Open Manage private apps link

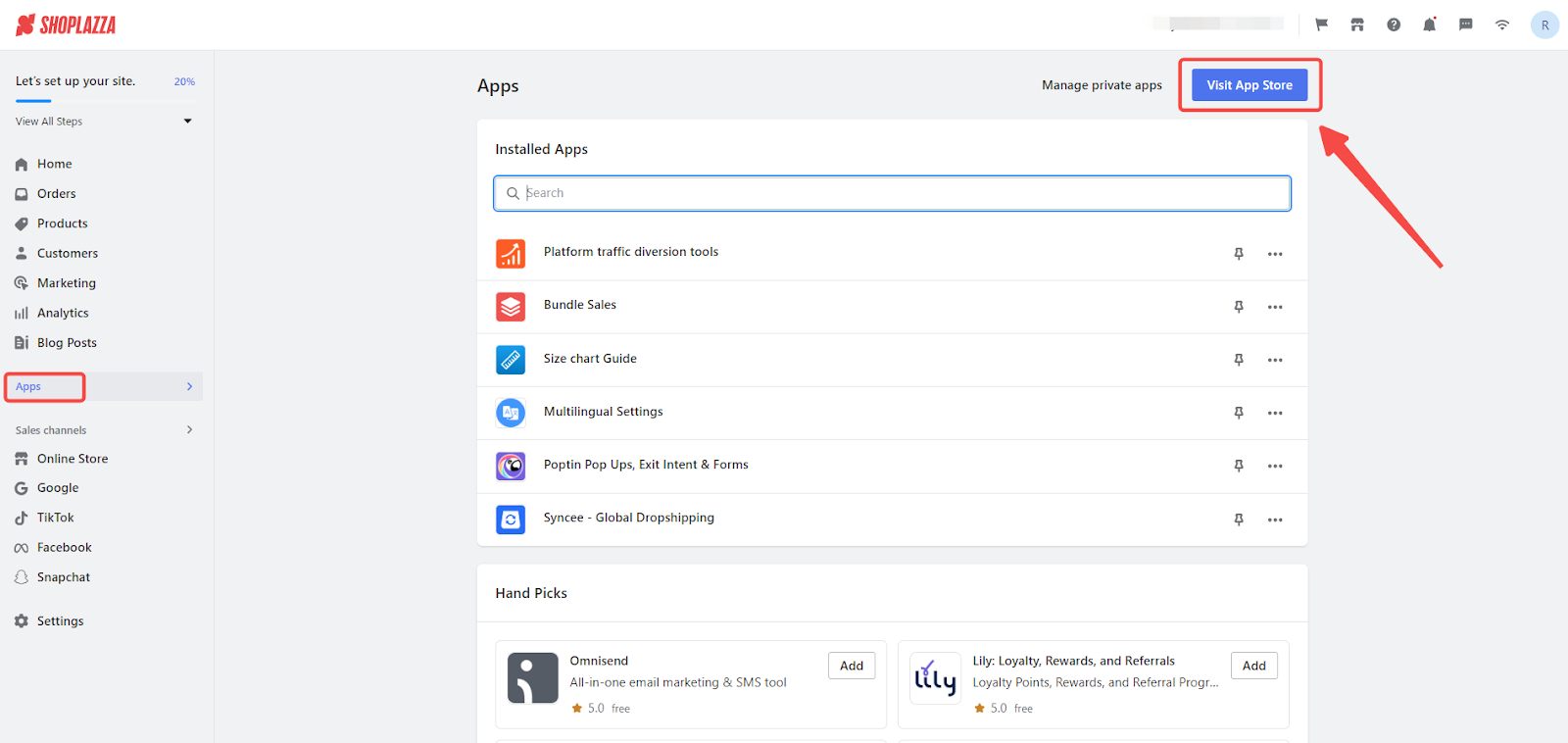click(1102, 85)
